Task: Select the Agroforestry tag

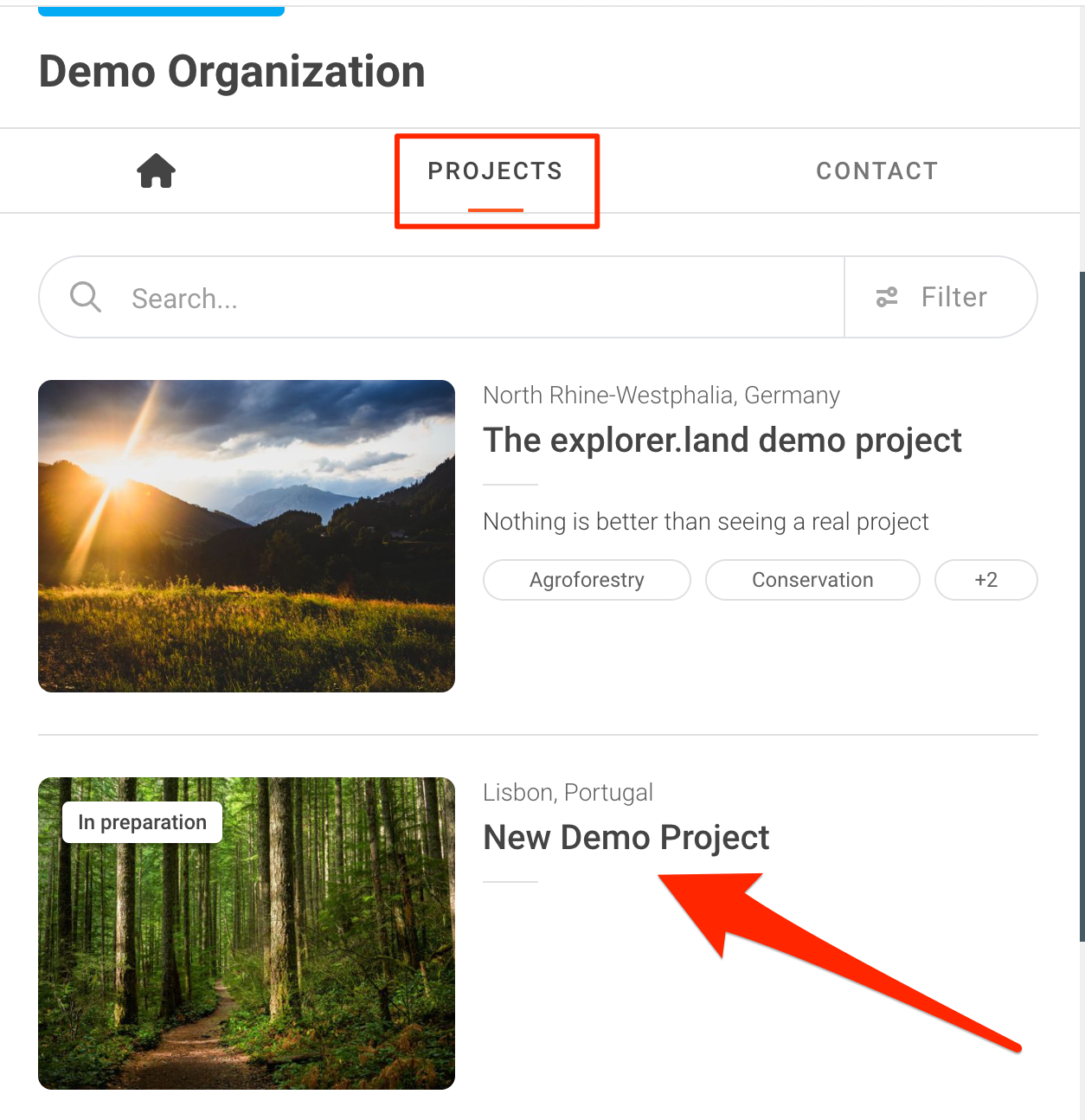Action: 587,580
